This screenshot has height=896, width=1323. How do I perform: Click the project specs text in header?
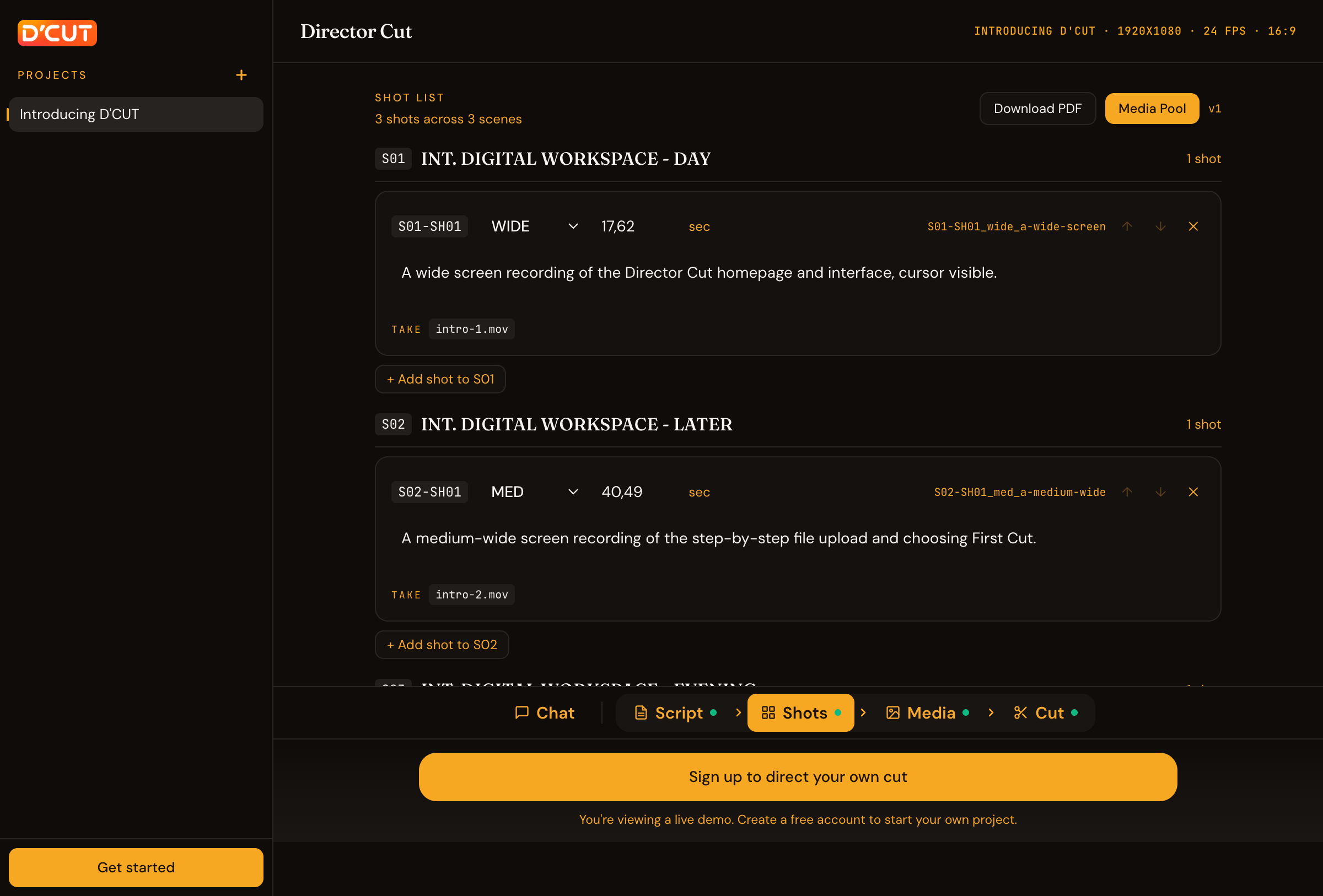pyautogui.click(x=1134, y=31)
